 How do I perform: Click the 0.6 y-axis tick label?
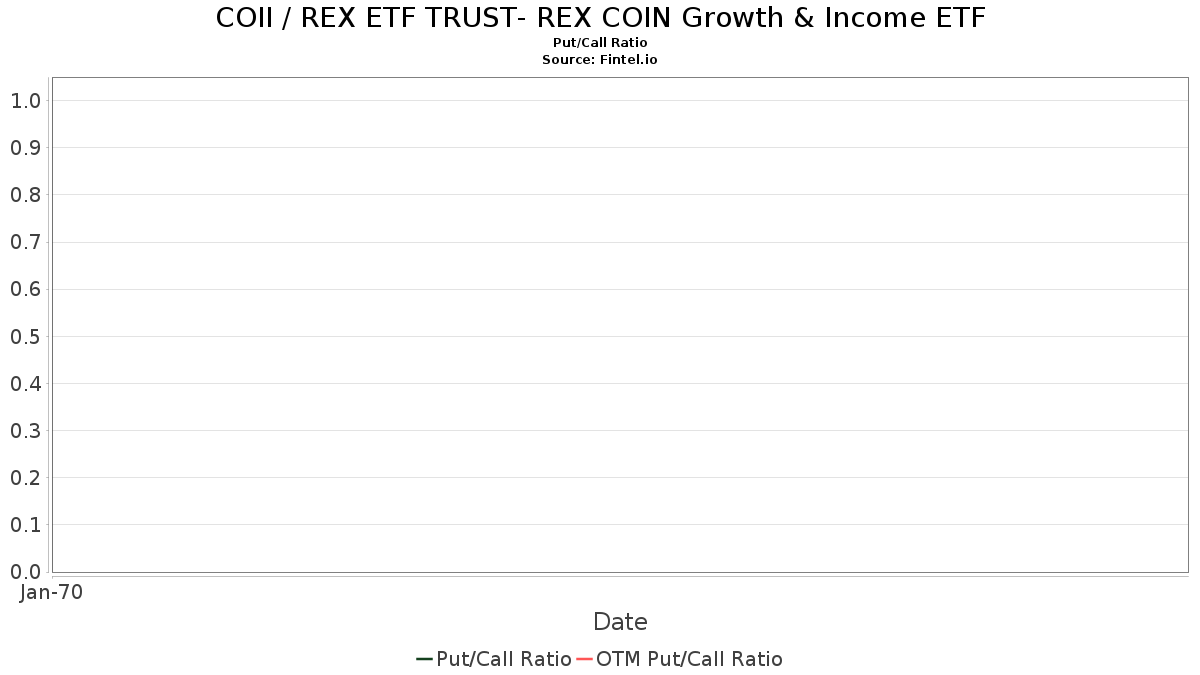(25, 289)
